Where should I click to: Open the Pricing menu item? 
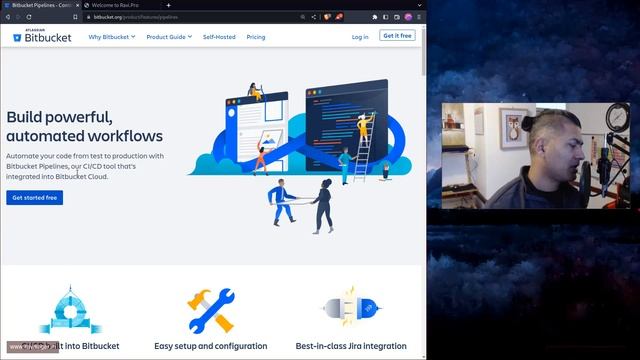pos(256,37)
